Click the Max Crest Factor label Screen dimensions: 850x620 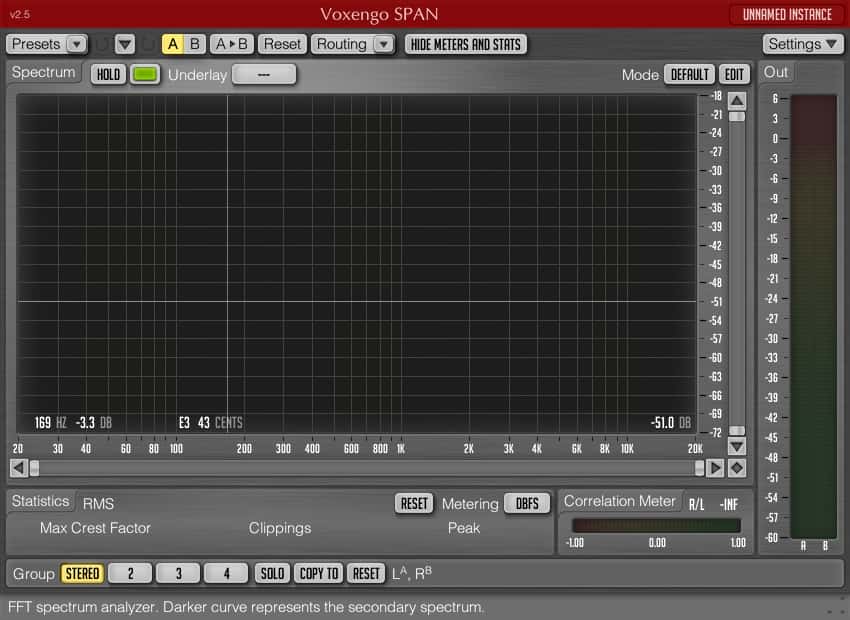point(95,528)
